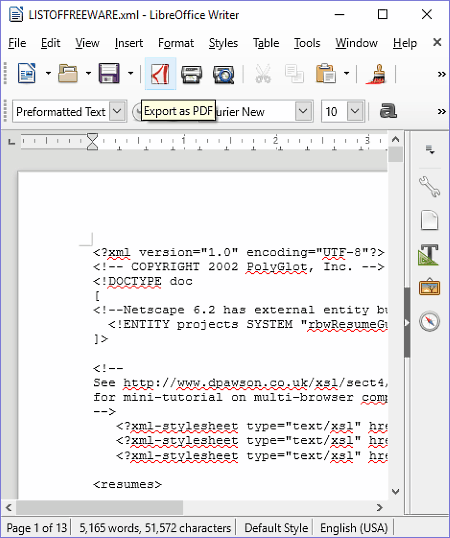Click the Cut scissors icon
This screenshot has height=538, width=450.
263,74
